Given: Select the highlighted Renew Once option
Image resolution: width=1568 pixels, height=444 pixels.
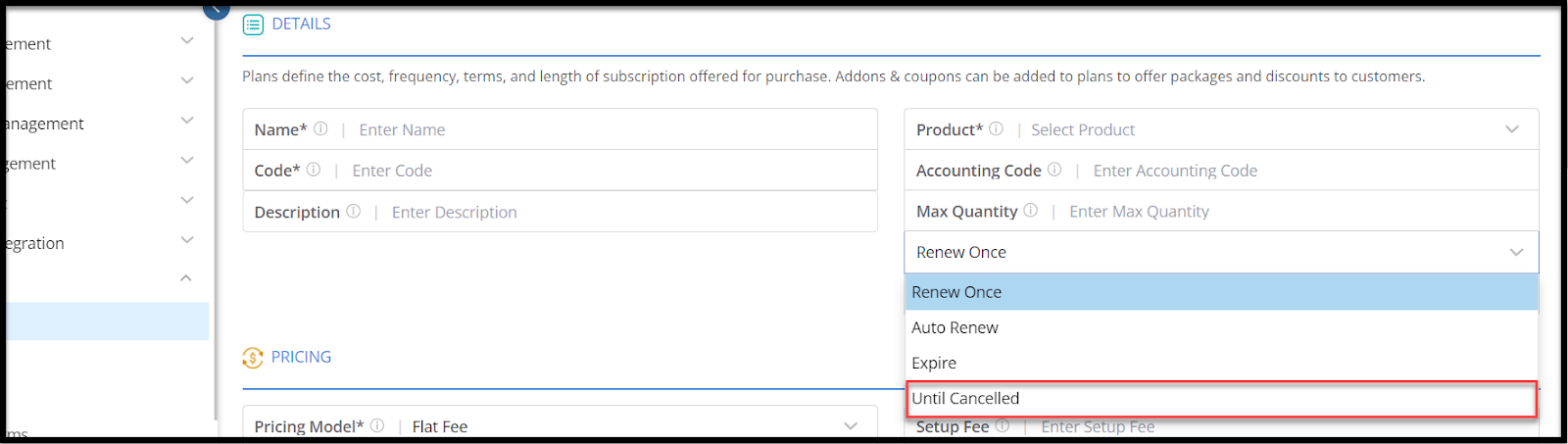Looking at the screenshot, I should pyautogui.click(x=1221, y=292).
